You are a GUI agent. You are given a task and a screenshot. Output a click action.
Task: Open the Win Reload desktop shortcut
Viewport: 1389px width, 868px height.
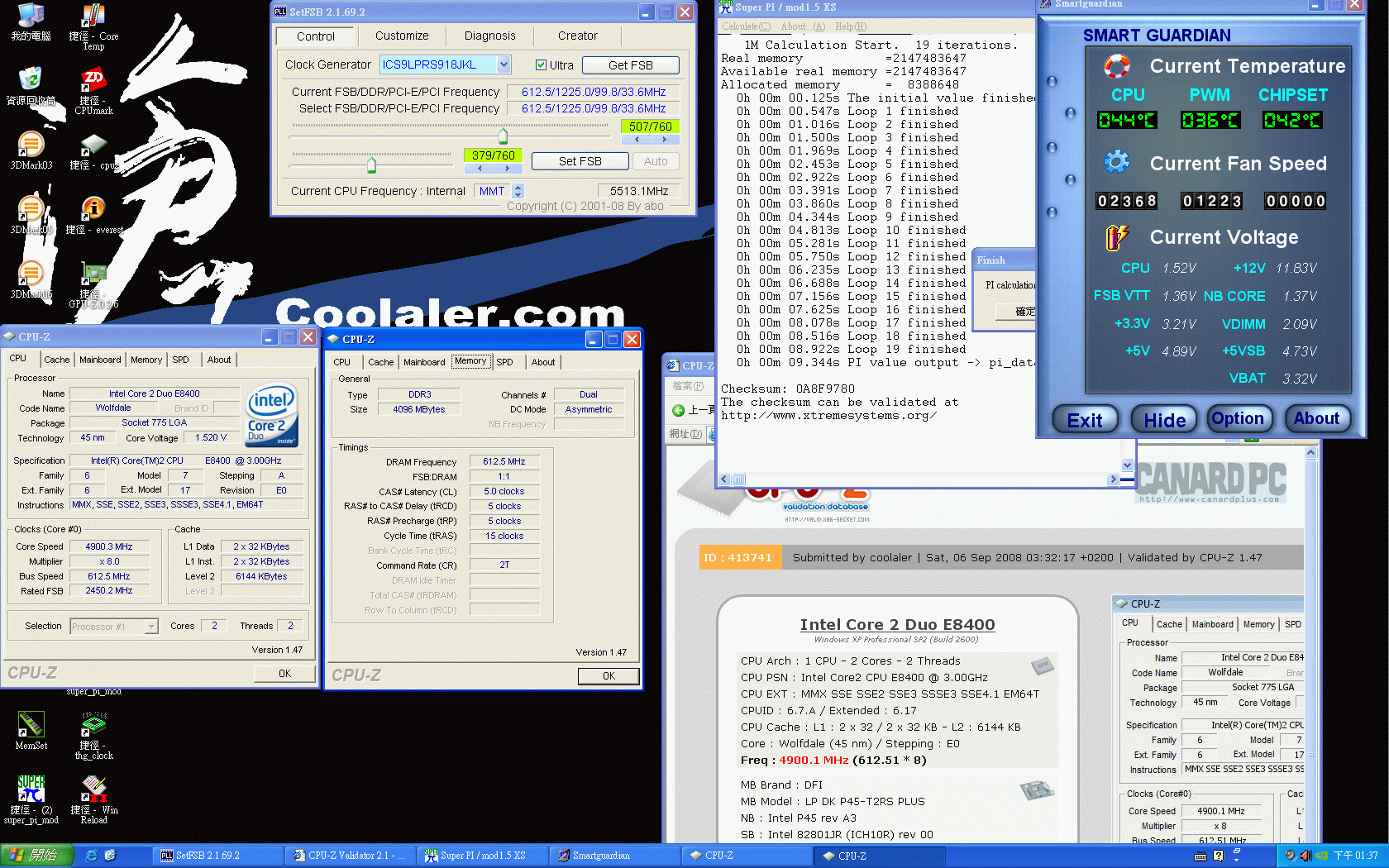(x=93, y=800)
